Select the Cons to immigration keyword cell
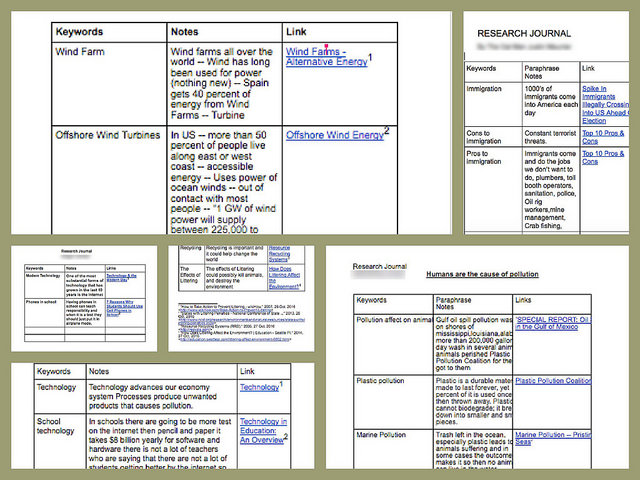 click(x=493, y=137)
